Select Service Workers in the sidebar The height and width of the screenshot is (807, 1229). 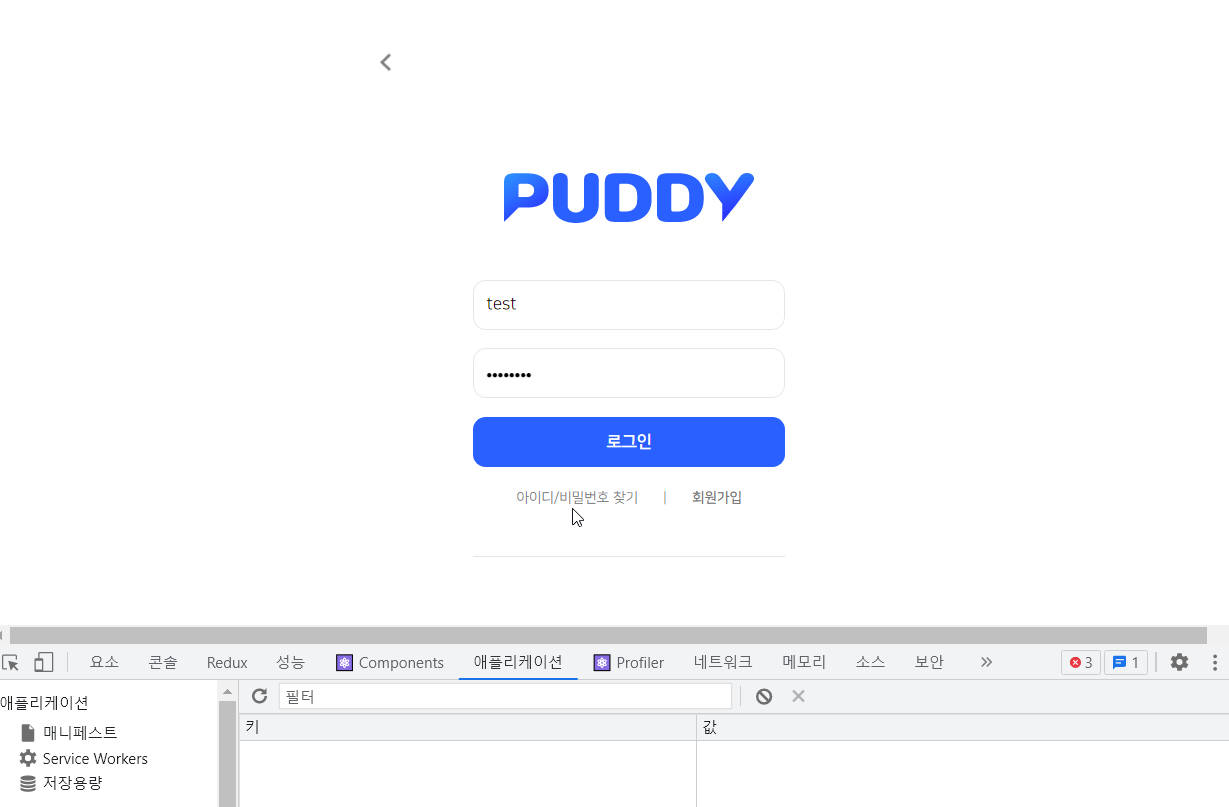(95, 758)
